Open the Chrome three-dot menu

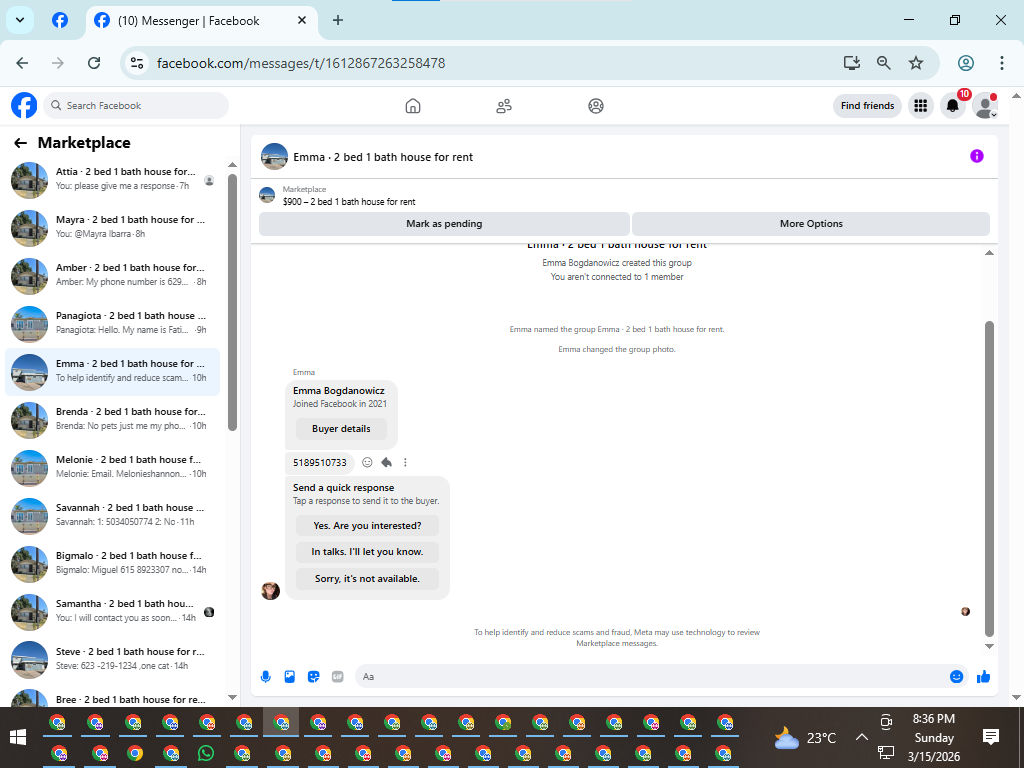click(1001, 63)
